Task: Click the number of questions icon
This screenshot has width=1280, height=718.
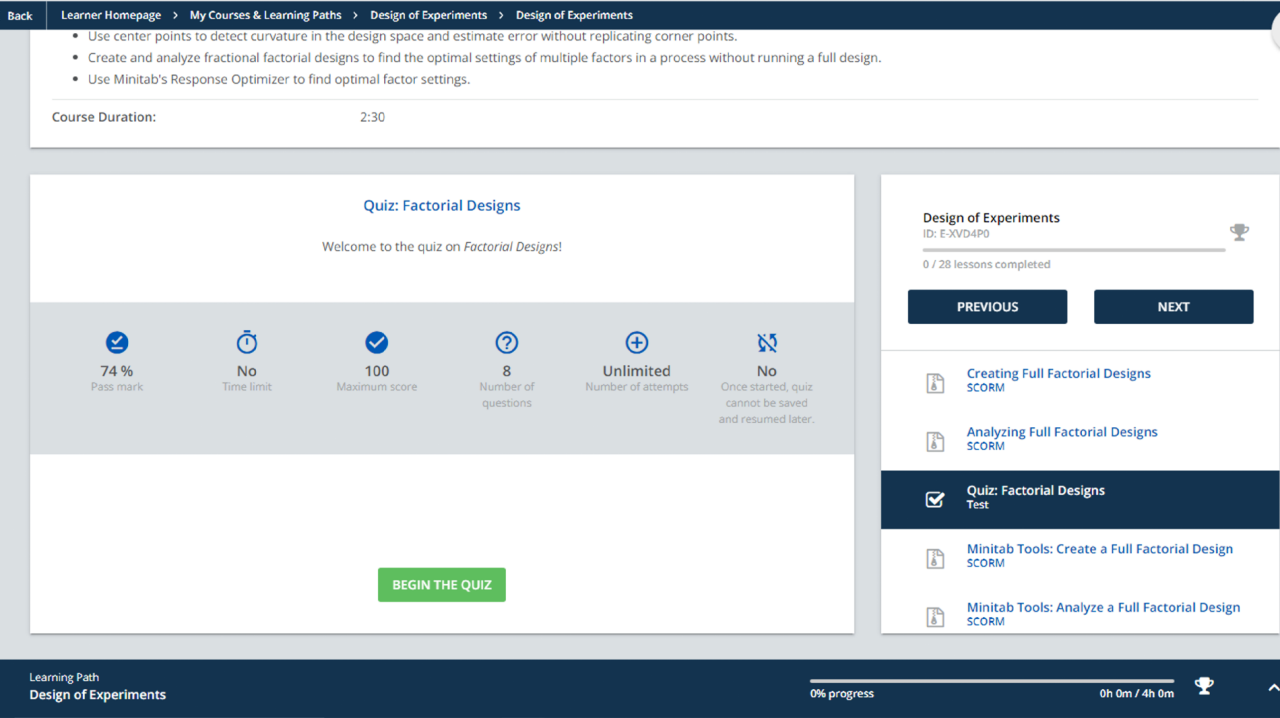Action: (x=507, y=343)
